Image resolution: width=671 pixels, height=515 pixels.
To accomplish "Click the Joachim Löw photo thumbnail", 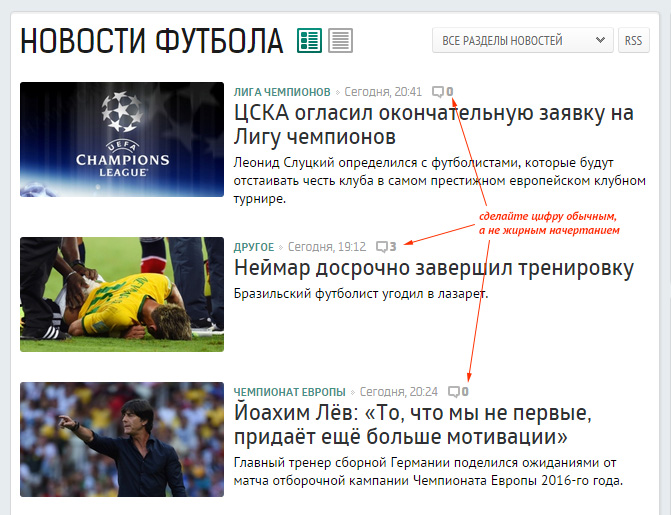I will [122, 440].
